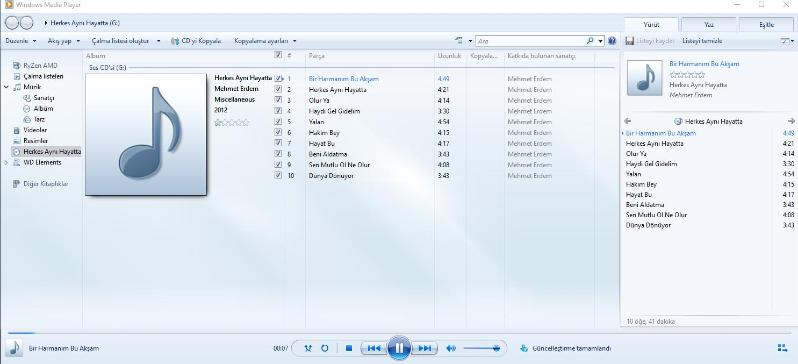
Task: Open the Akış yap dropdown menu
Action: 64,41
